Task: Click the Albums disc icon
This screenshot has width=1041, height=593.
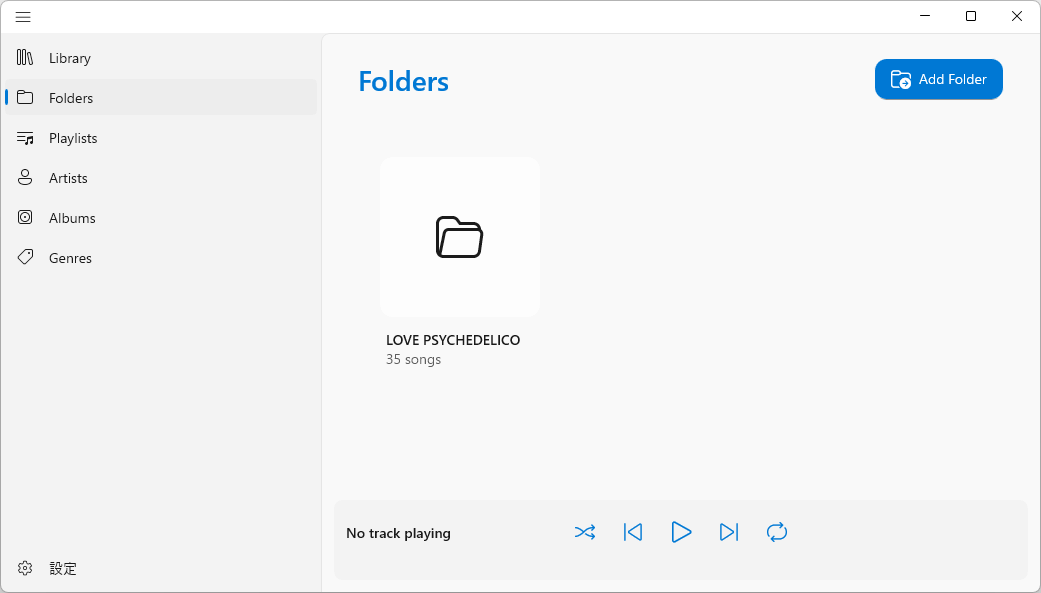Action: (26, 218)
